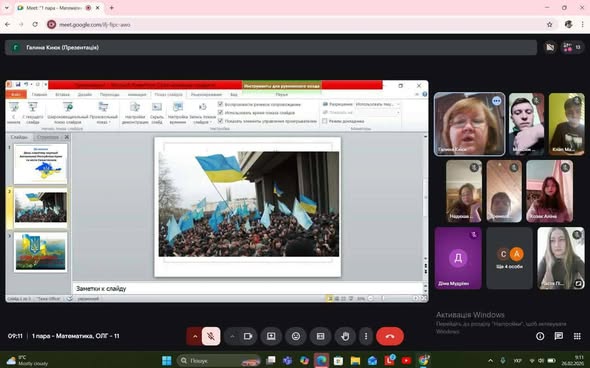Expand hidden system tray icons
Screen dimensions: 590x368
click(490, 360)
